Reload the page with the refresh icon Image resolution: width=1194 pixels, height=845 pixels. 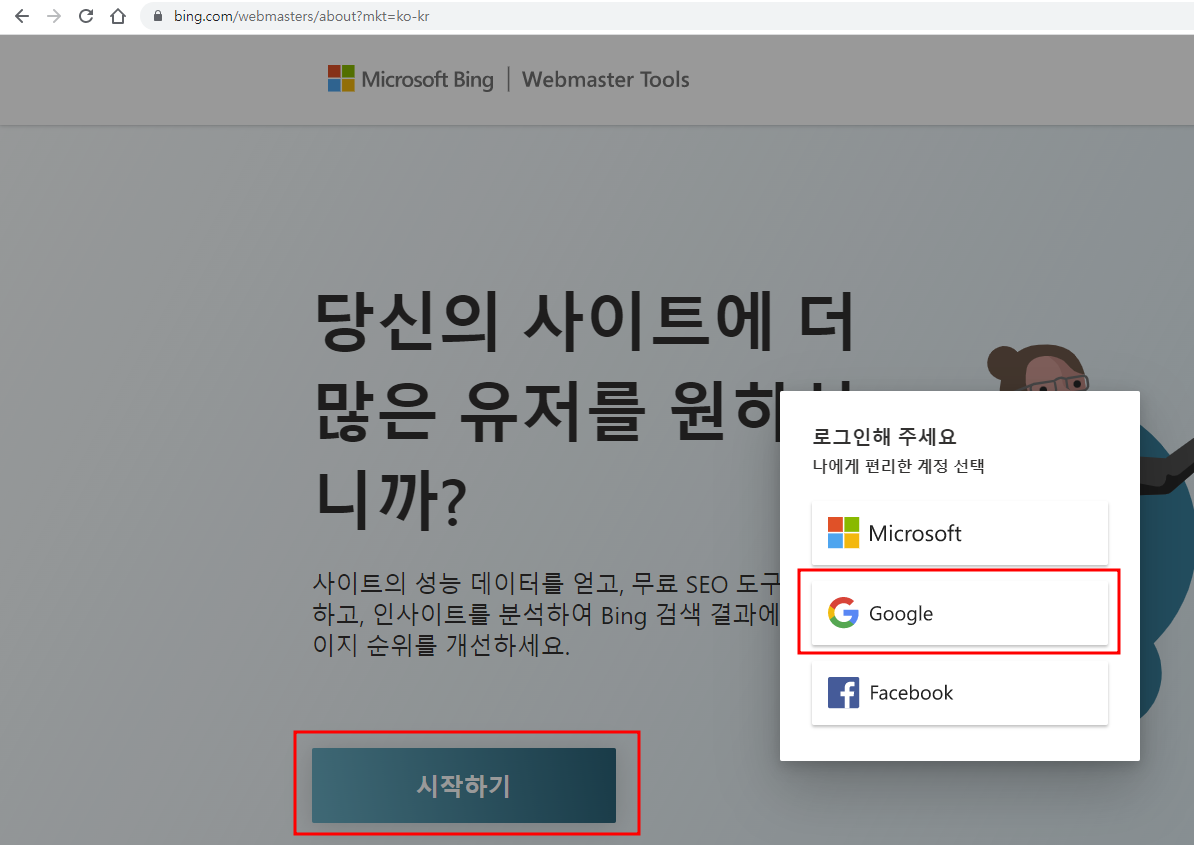click(x=86, y=16)
